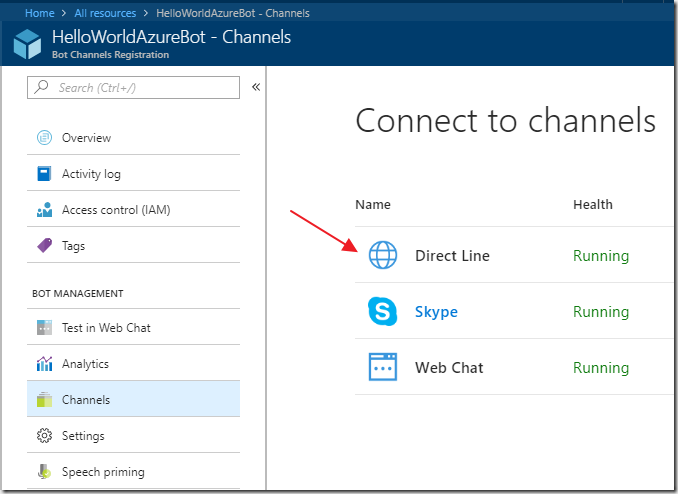The image size is (678, 494).
Task: Click the Overview icon in sidebar
Action: 44,138
